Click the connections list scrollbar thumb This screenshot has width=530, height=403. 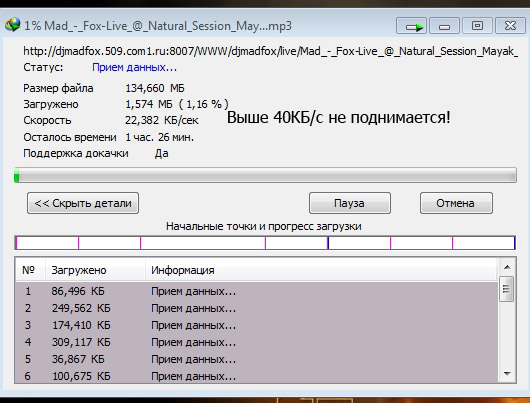pyautogui.click(x=506, y=289)
